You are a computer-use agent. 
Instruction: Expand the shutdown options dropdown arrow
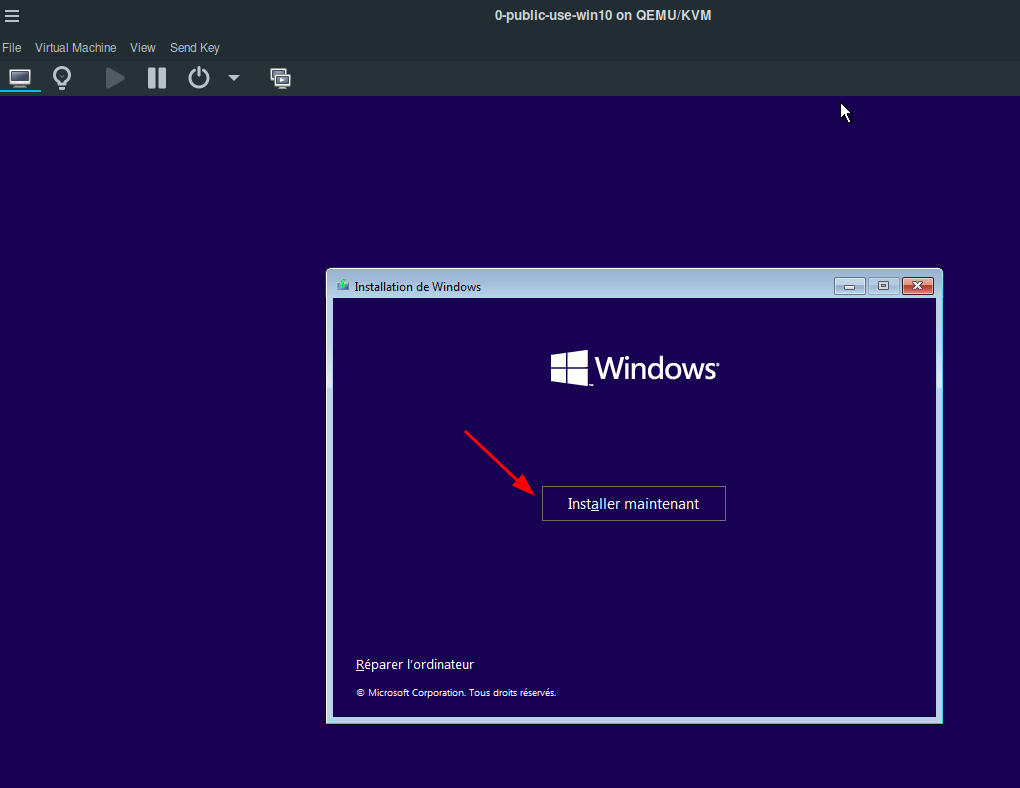234,78
